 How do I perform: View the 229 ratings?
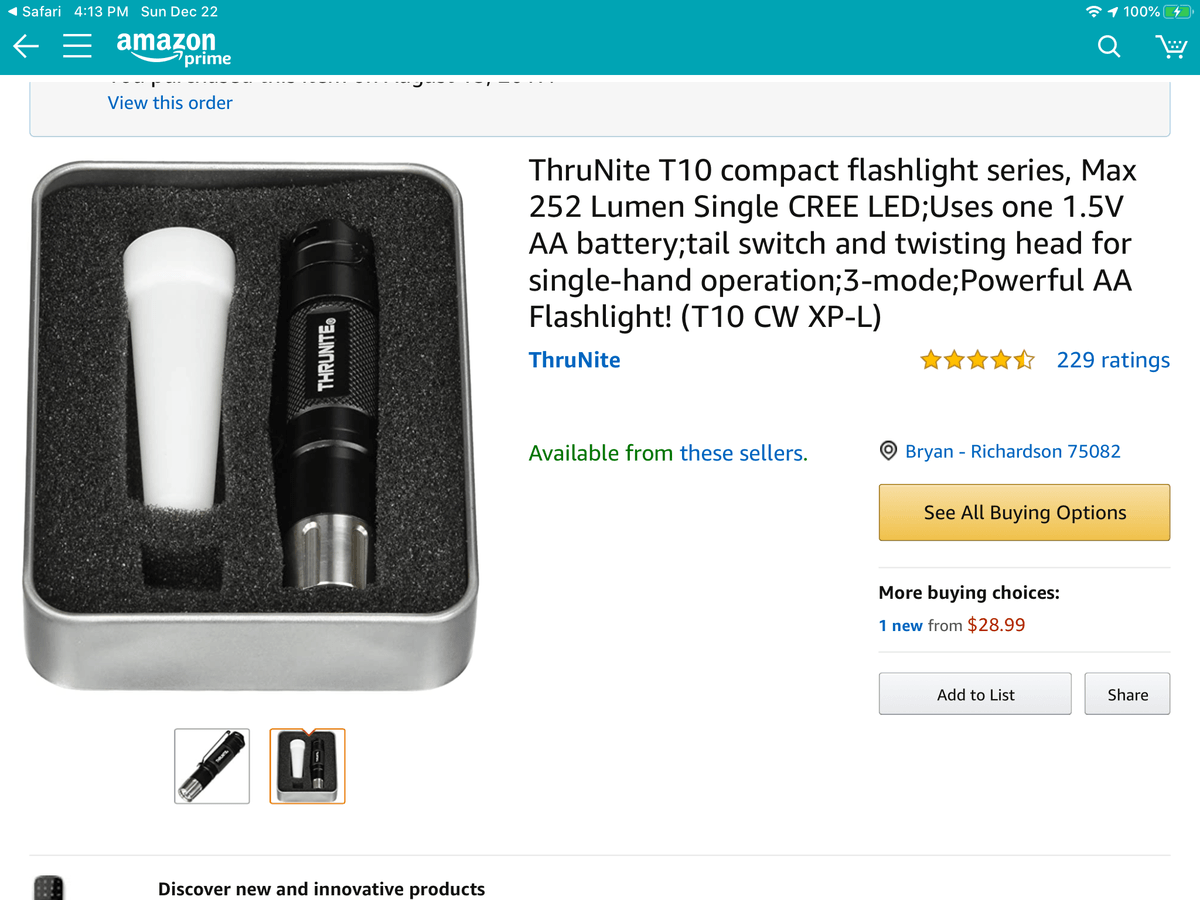point(1113,360)
